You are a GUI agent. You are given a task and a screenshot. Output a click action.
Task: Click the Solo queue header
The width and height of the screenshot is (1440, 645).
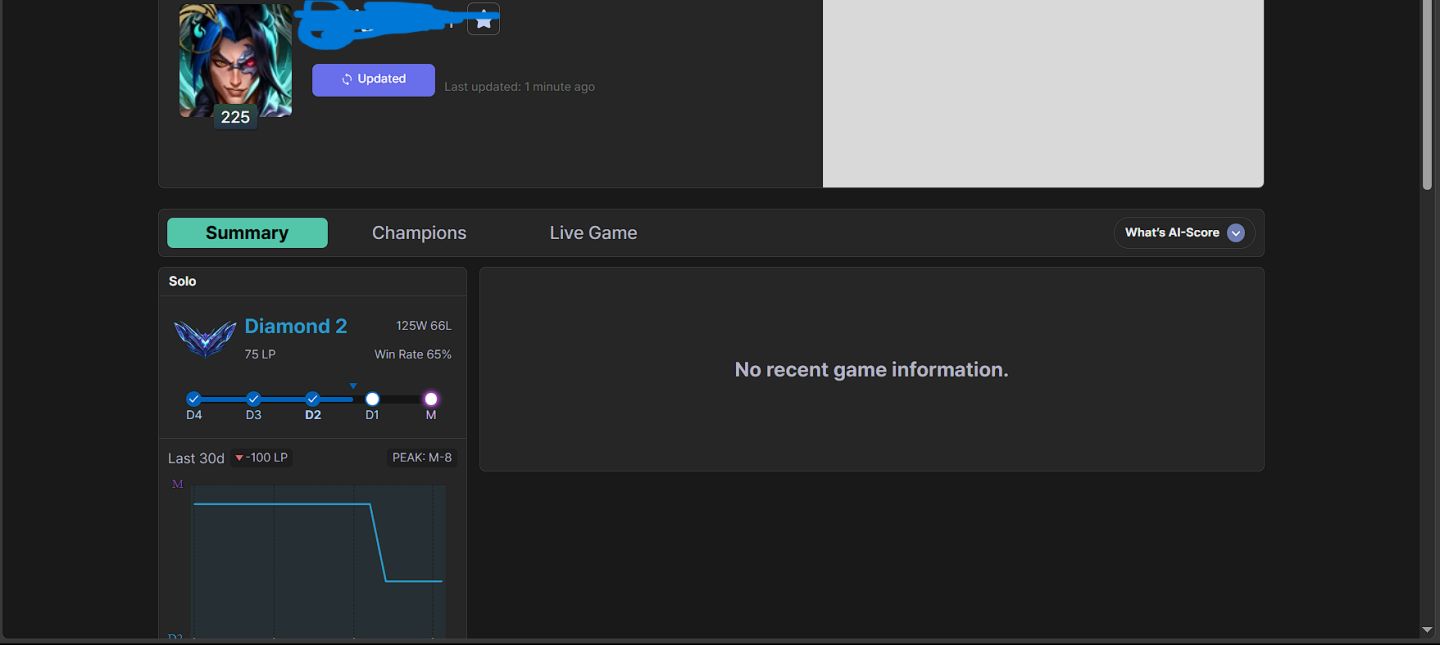coord(183,281)
